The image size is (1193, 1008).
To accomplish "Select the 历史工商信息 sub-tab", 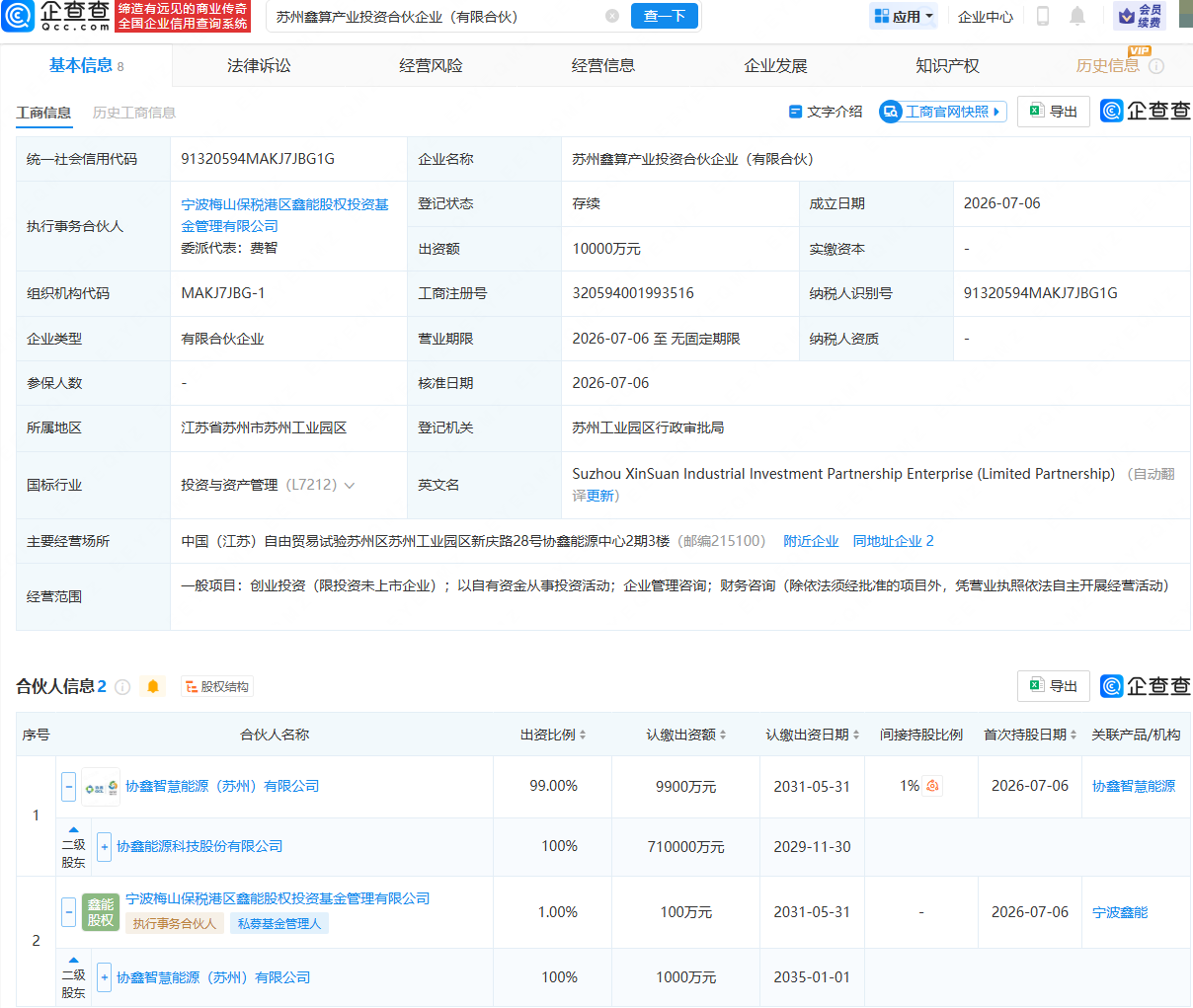I will pos(134,113).
